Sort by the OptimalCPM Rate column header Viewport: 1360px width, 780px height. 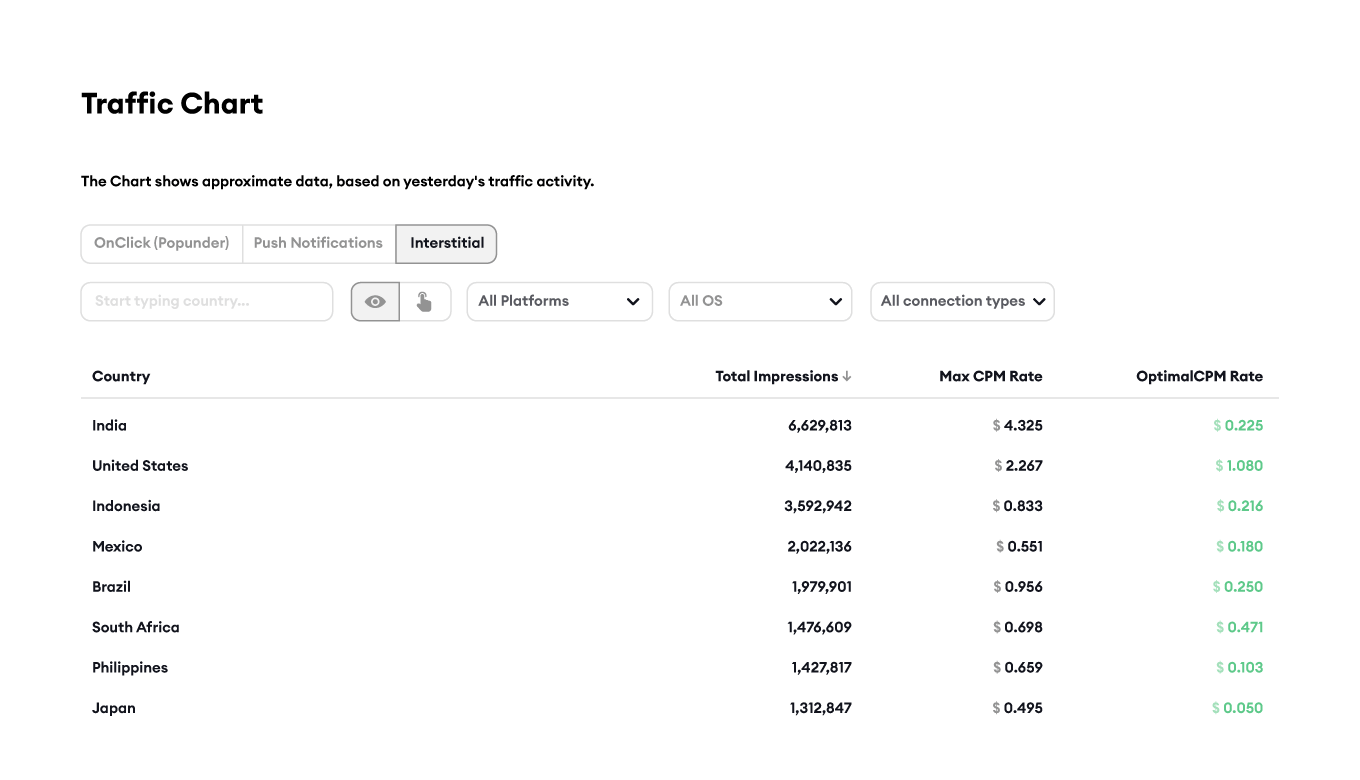click(x=1198, y=377)
